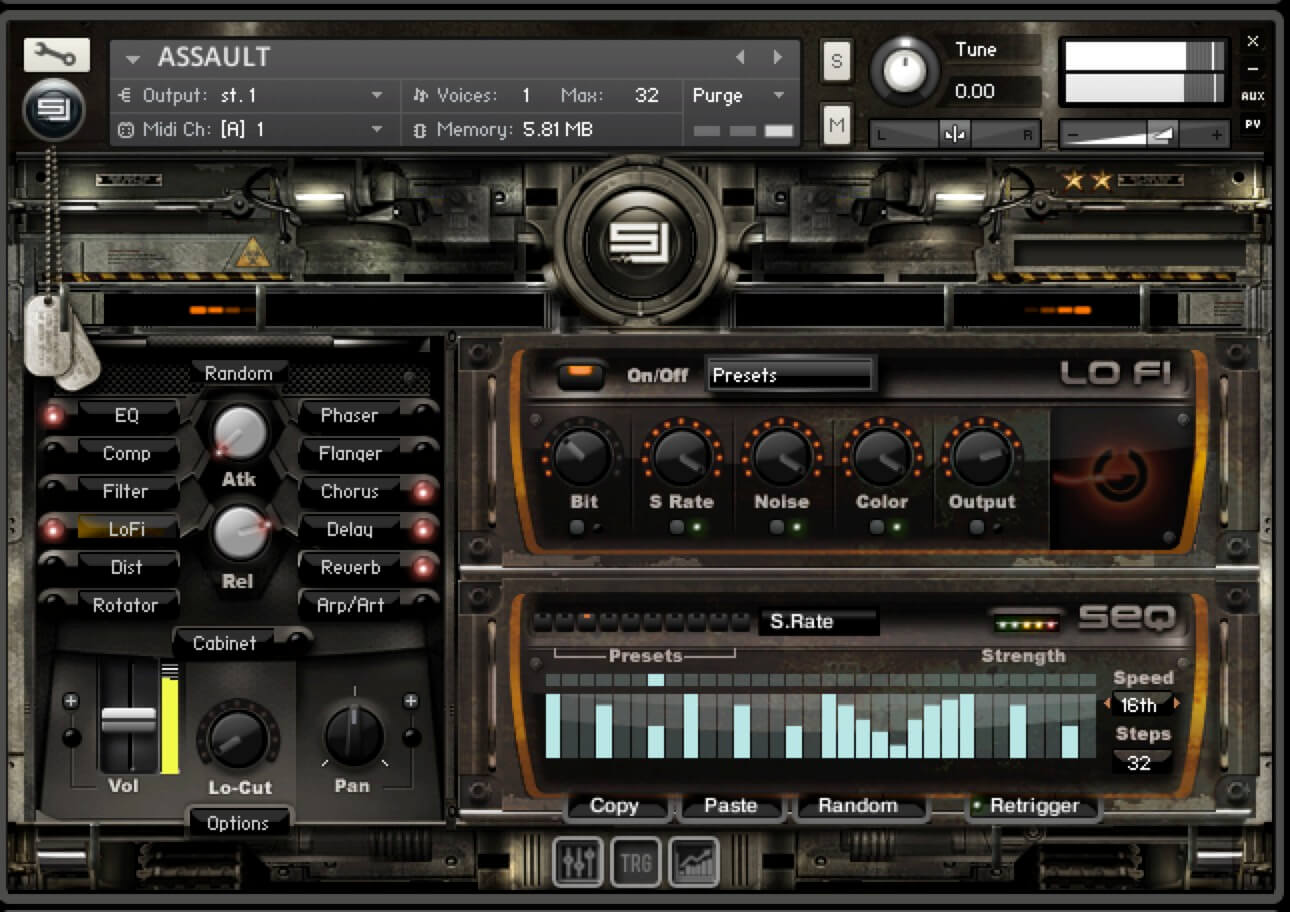Open the TRG trigger page
Viewport: 1290px width, 912px height.
(636, 861)
